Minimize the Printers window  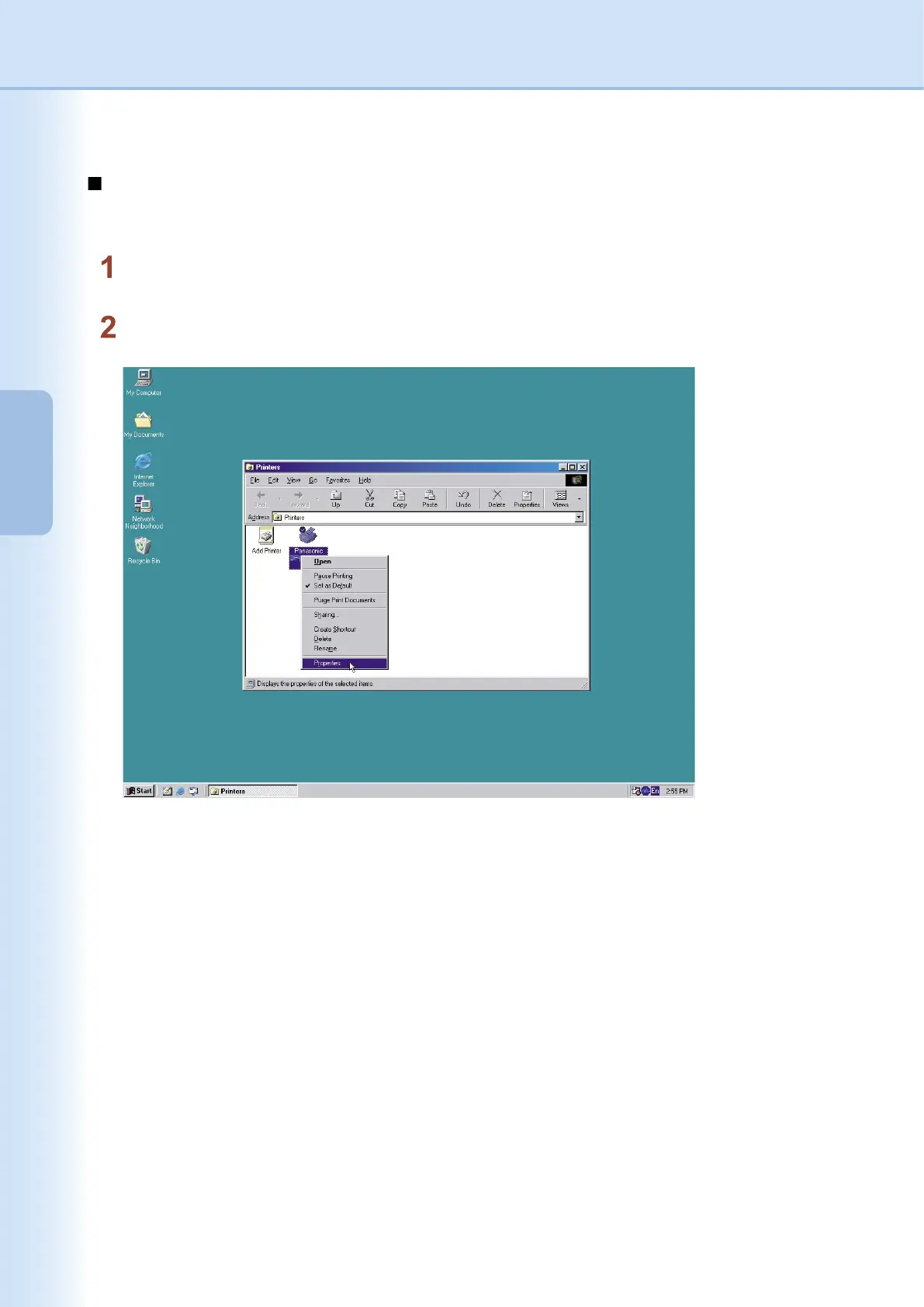[562, 467]
